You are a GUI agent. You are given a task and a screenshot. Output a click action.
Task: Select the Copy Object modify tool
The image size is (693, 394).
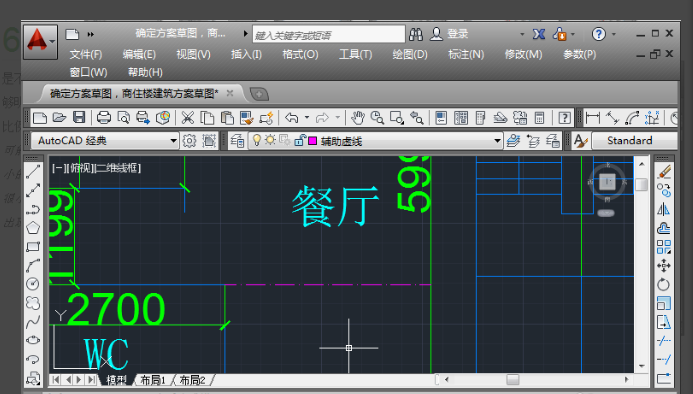click(x=664, y=191)
